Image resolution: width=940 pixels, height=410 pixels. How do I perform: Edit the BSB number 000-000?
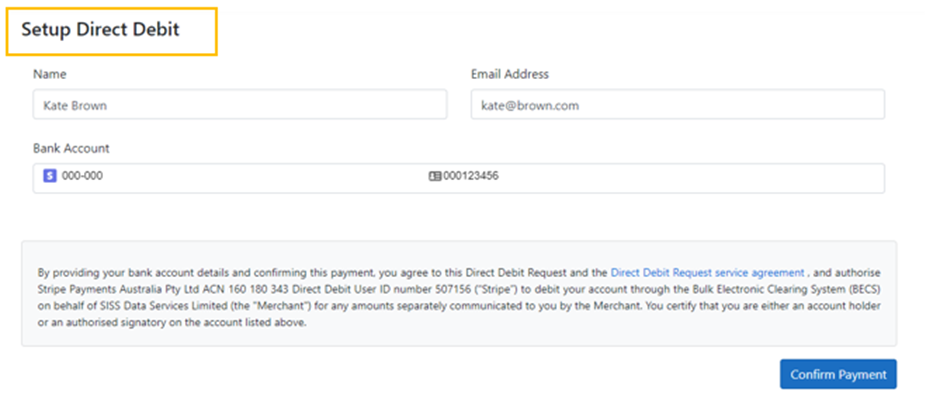pyautogui.click(x=82, y=176)
